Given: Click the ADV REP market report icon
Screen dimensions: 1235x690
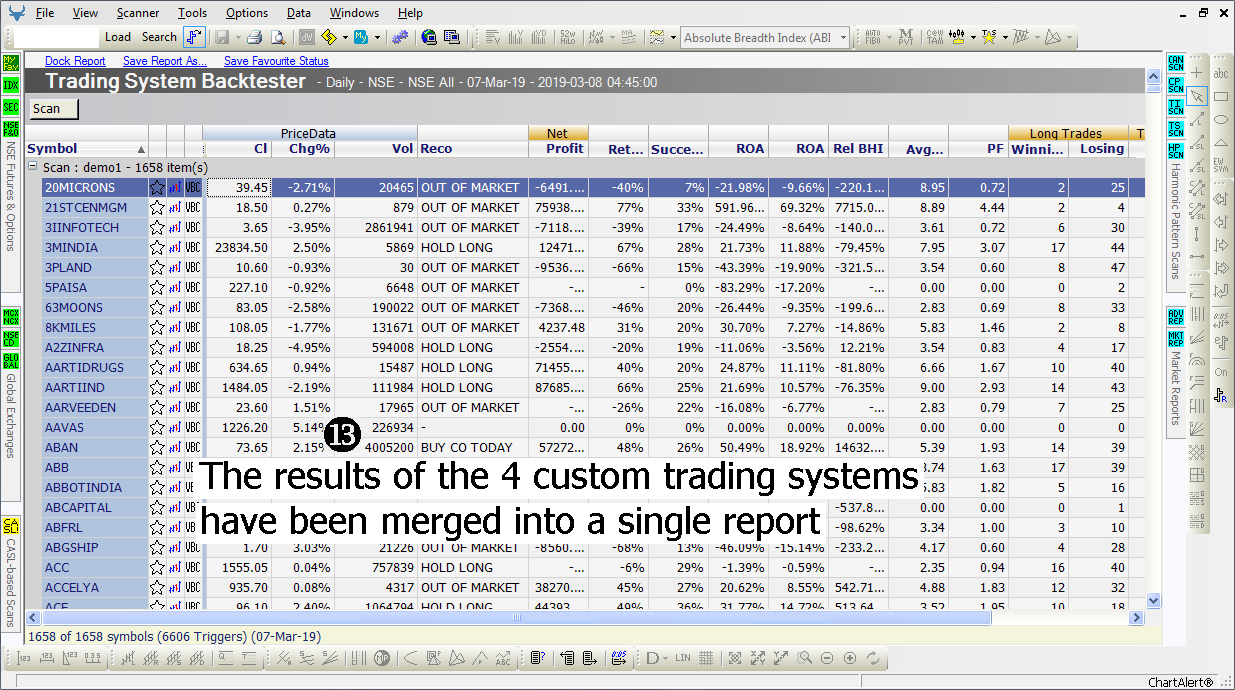Looking at the screenshot, I should [1176, 317].
